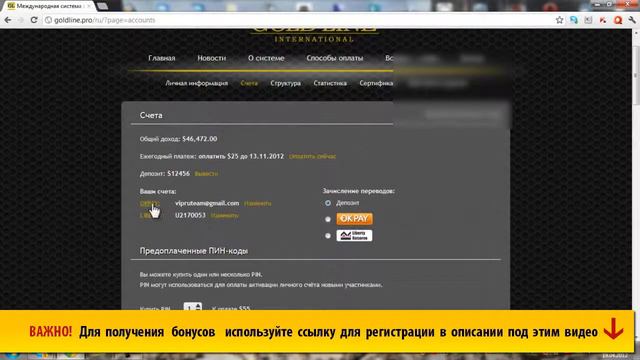The height and width of the screenshot is (360, 640).
Task: Click the address bar URL field
Action: (298, 20)
